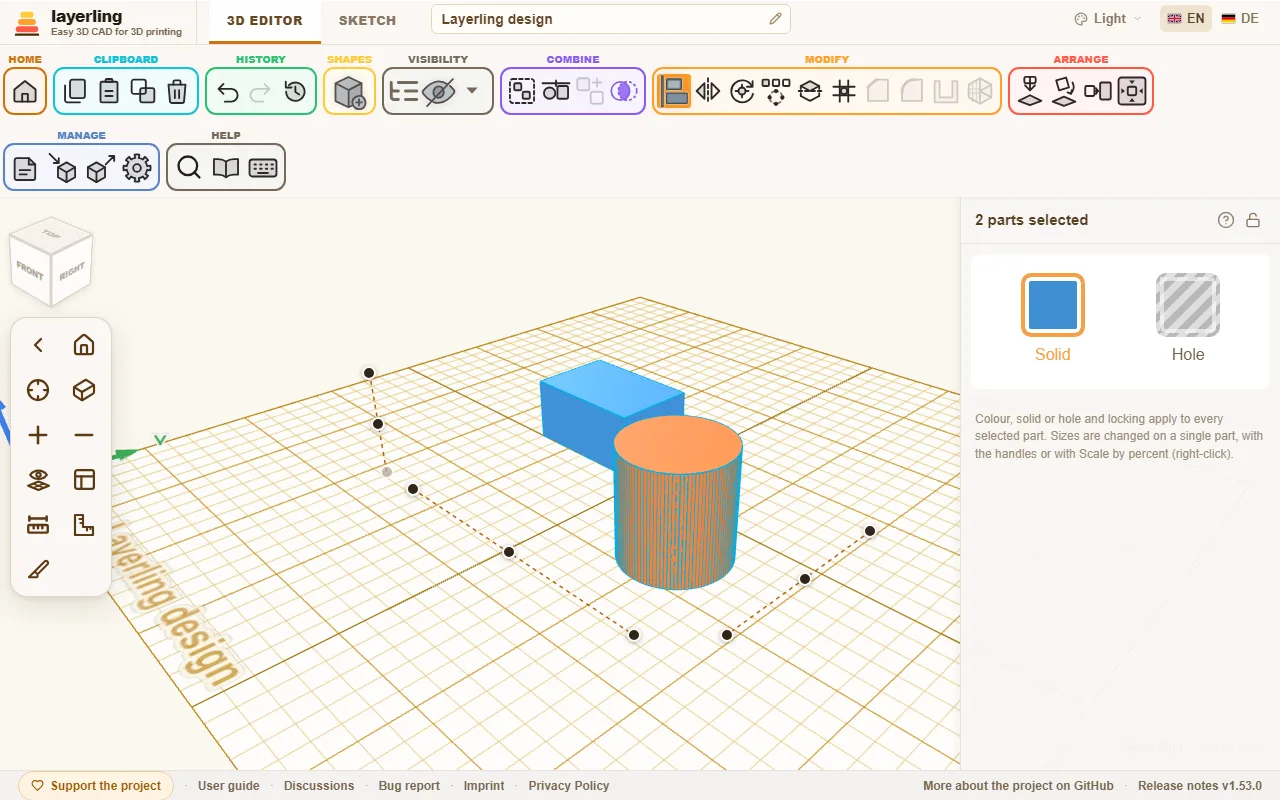
Task: Click Support the project button
Action: [96, 786]
